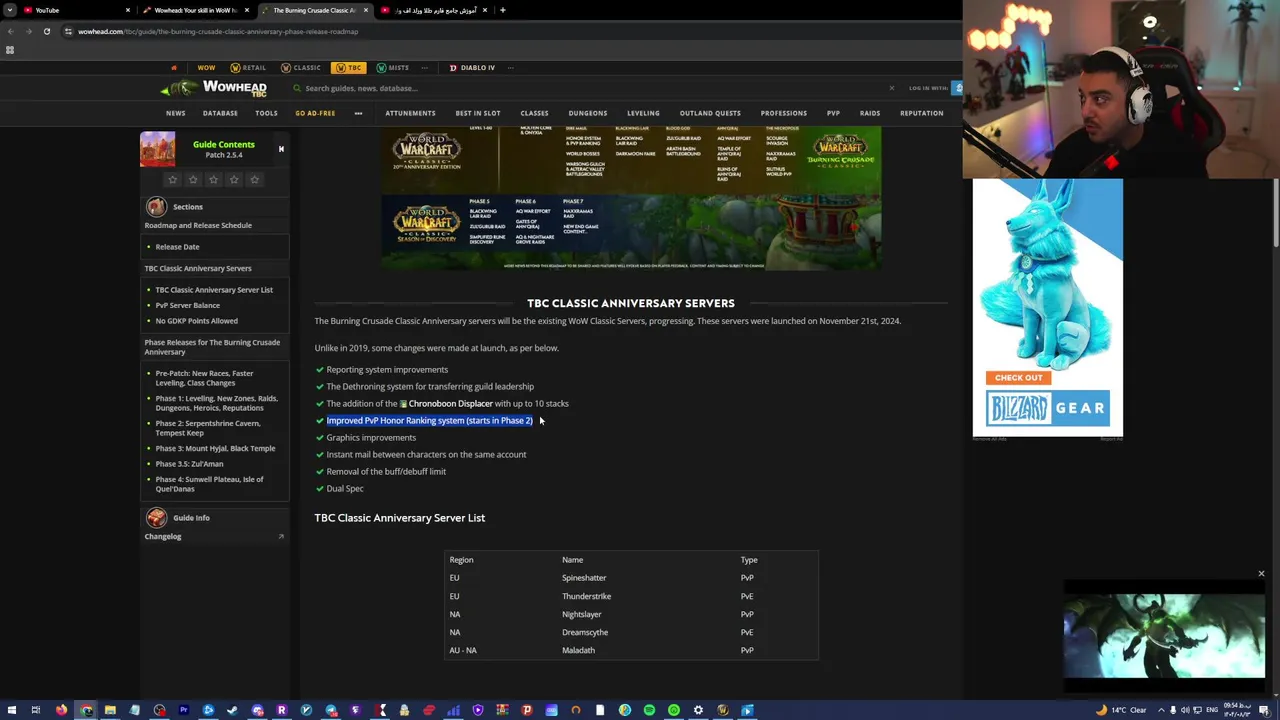Jump to Phase 3.5: Zul'Aman section
The image size is (1280, 720).
click(189, 464)
